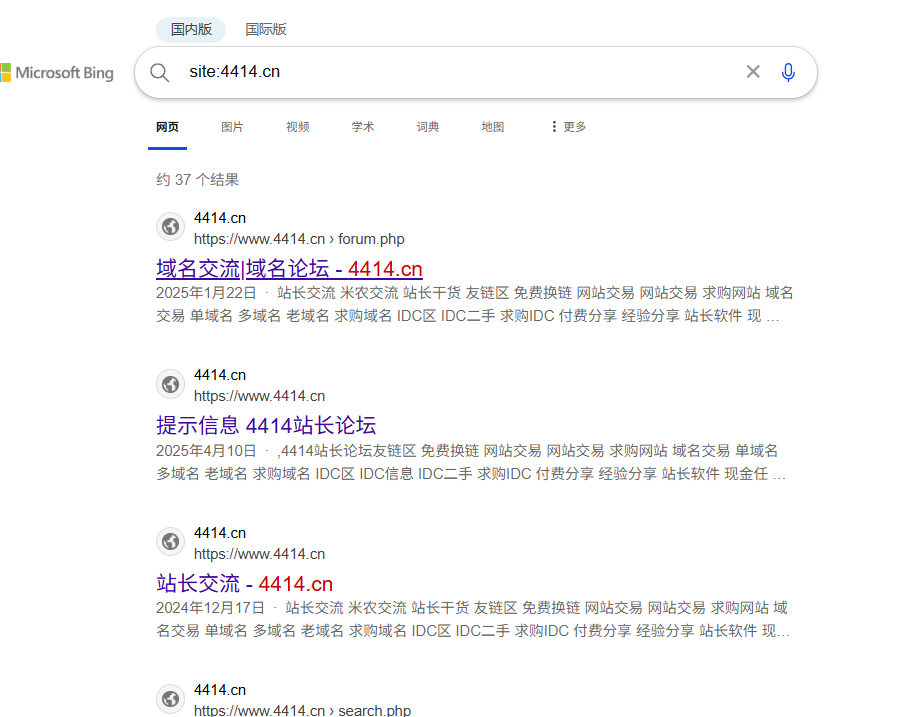
Task: Switch to the 视频 search tab
Action: (x=297, y=127)
